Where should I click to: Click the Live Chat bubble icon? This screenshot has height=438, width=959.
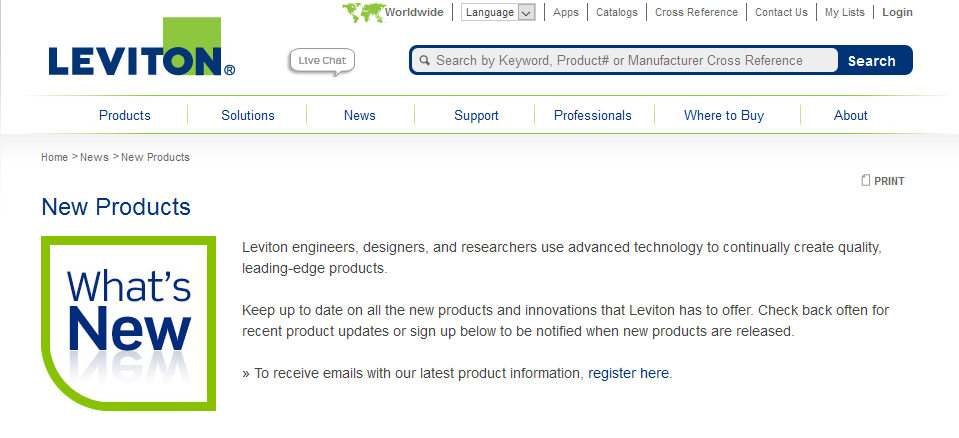point(322,61)
